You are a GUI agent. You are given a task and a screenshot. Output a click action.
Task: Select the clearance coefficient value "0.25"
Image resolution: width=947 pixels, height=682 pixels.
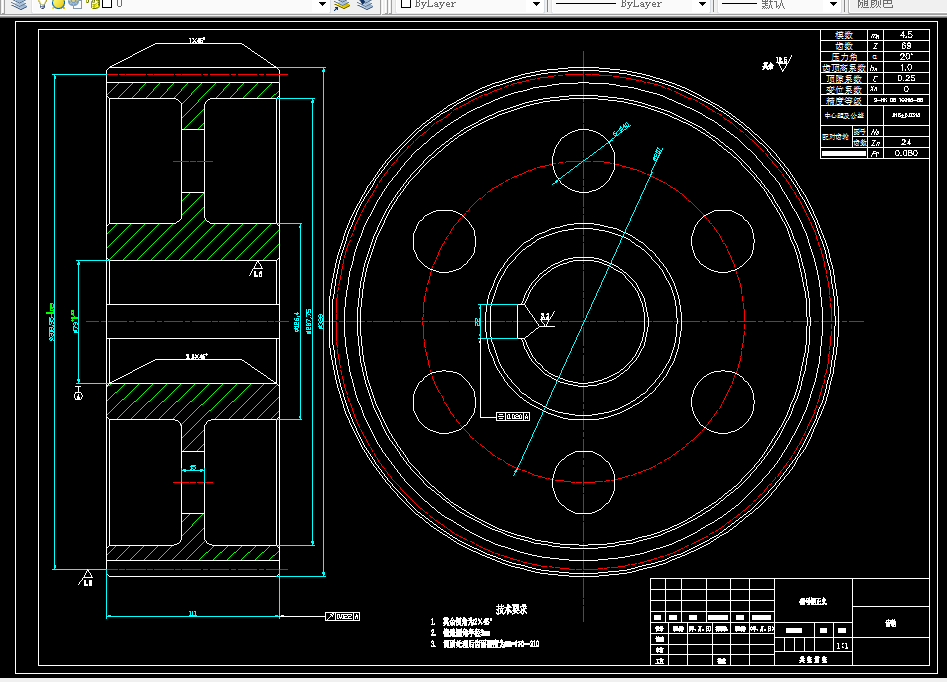click(906, 78)
